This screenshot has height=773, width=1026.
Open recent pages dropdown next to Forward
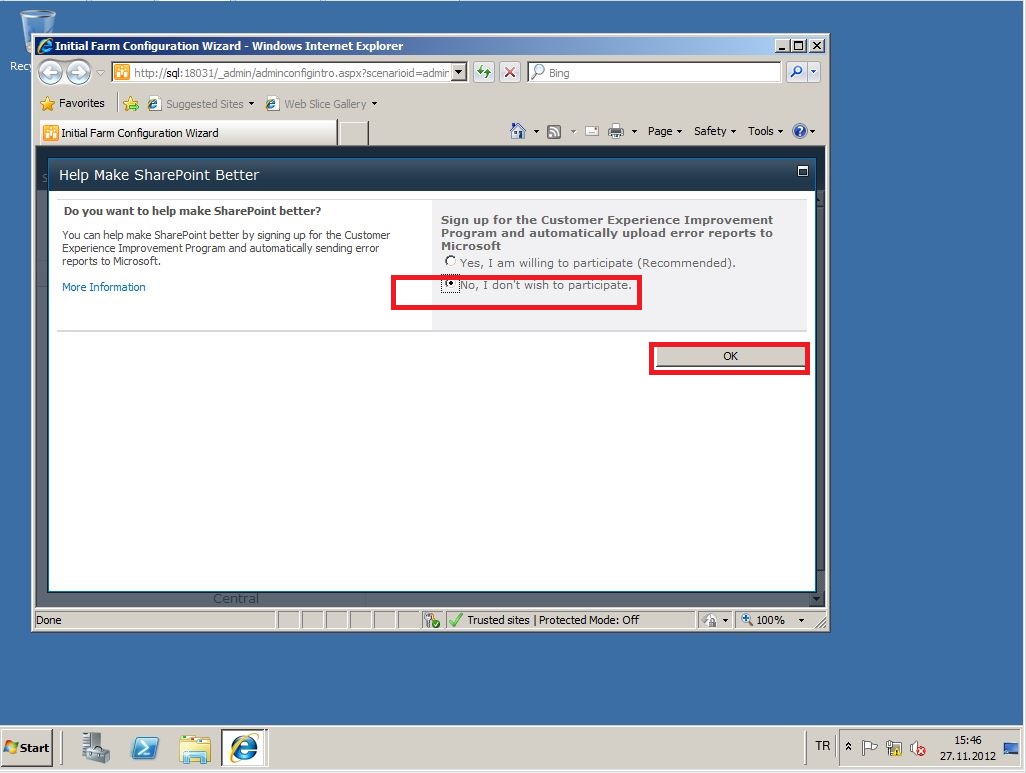100,73
